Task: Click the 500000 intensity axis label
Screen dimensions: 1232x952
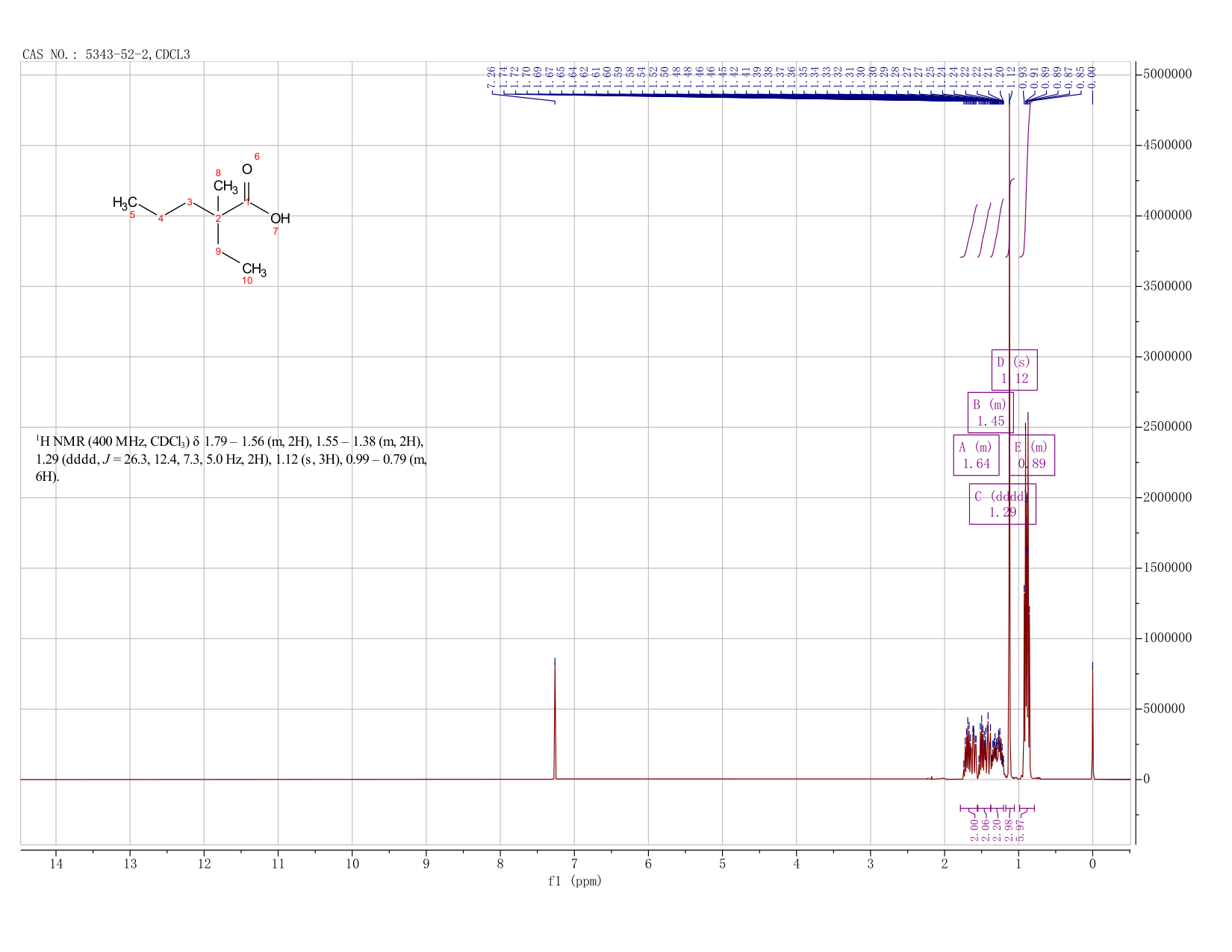Action: pos(1163,709)
